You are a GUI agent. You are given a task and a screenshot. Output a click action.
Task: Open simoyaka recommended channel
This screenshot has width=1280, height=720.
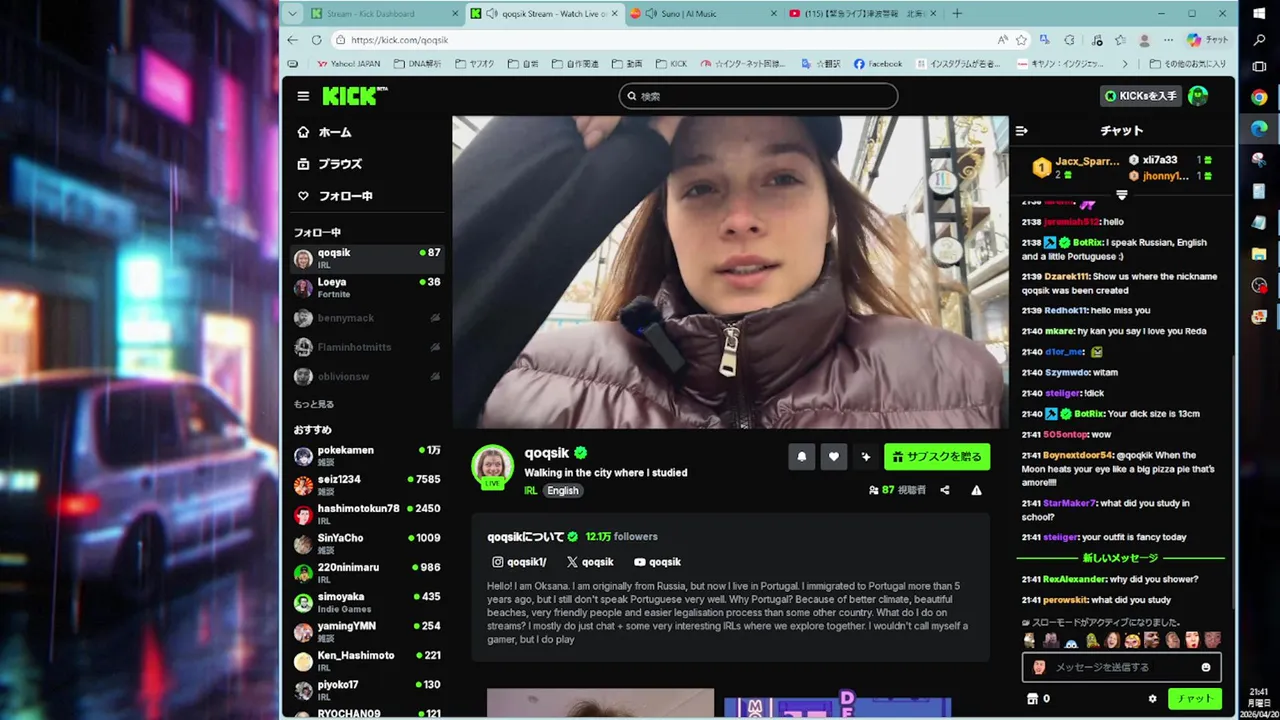367,602
